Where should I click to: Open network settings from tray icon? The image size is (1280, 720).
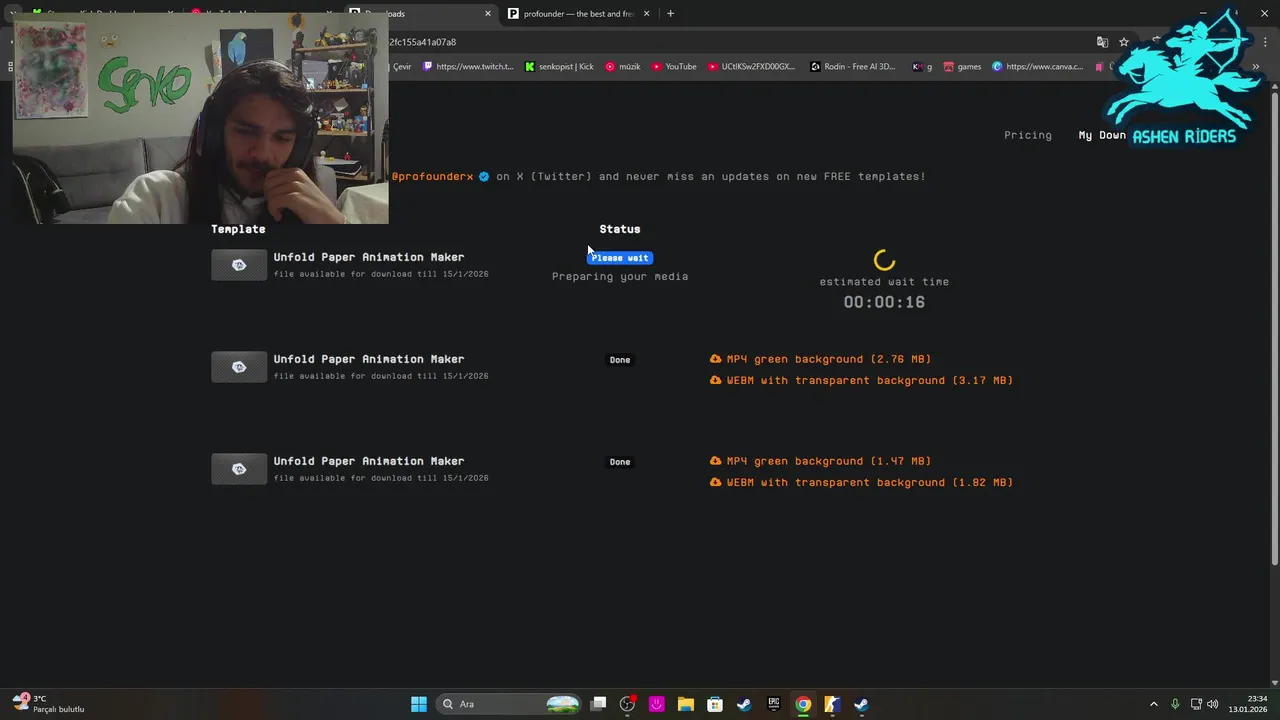click(x=1196, y=704)
